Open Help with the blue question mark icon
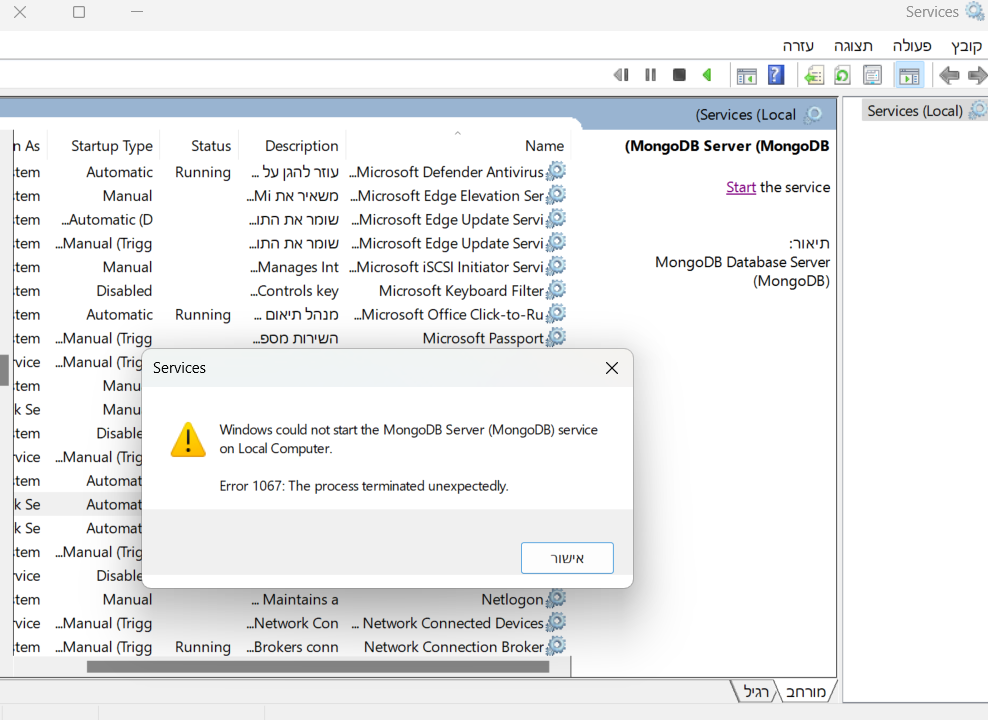Image resolution: width=988 pixels, height=720 pixels. 775,75
